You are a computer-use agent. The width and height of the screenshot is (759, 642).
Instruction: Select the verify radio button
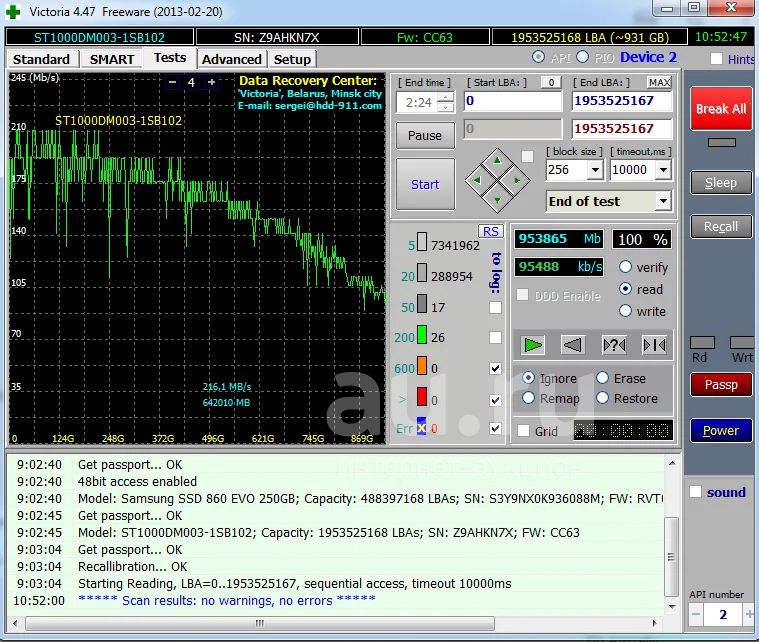[x=625, y=267]
